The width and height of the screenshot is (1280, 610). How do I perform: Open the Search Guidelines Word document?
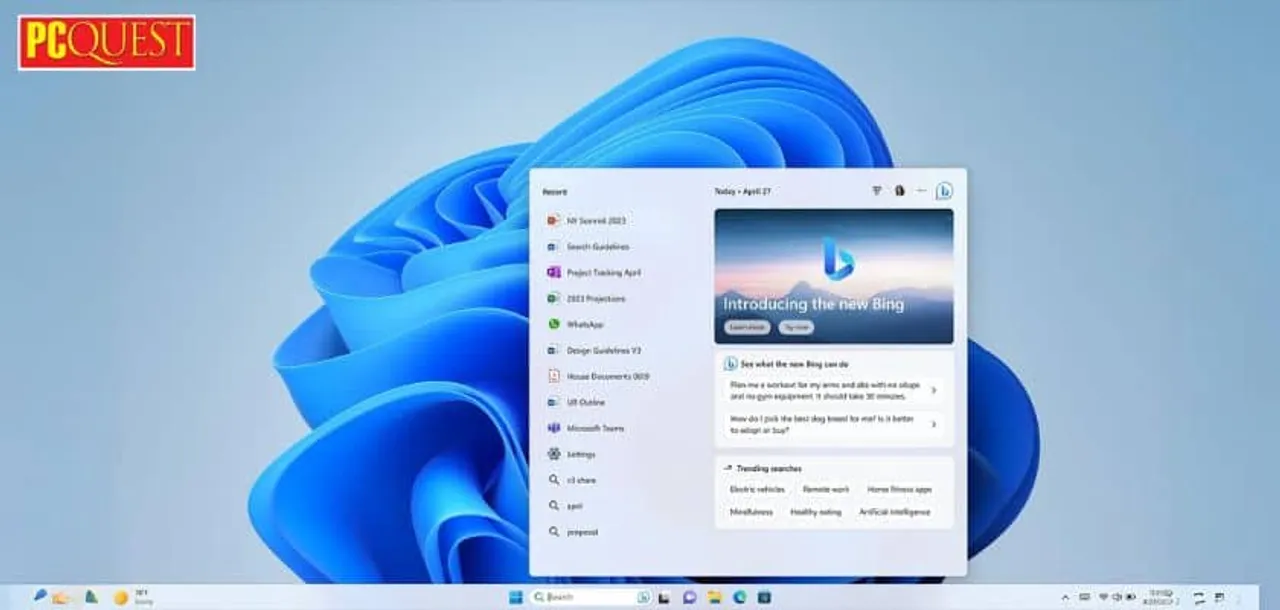[x=589, y=246]
